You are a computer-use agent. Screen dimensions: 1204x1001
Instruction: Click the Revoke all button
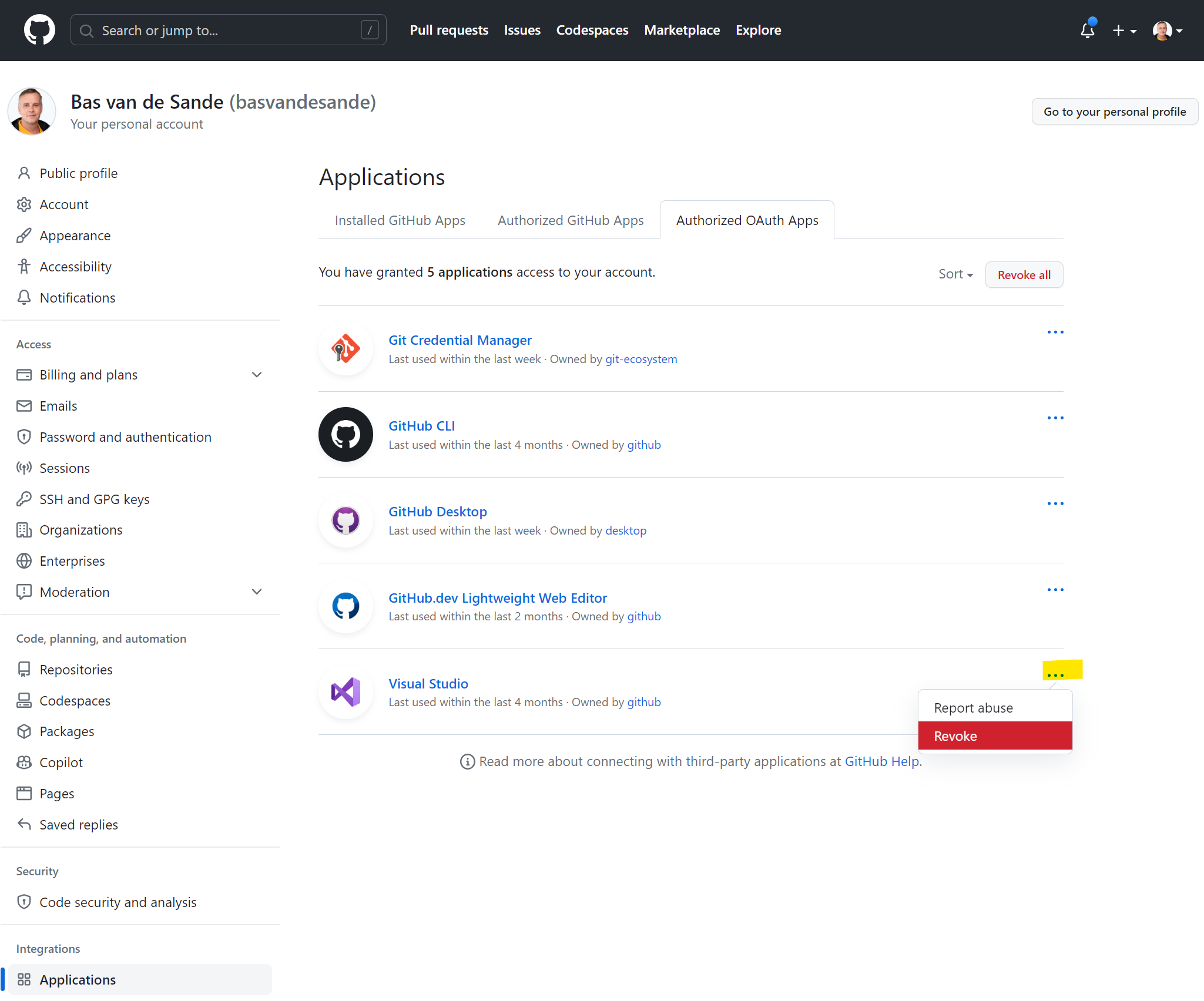(x=1024, y=275)
